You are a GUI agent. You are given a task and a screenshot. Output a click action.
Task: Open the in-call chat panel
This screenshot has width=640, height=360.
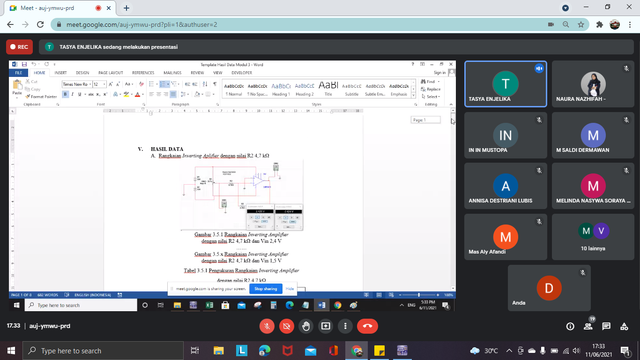(606, 326)
